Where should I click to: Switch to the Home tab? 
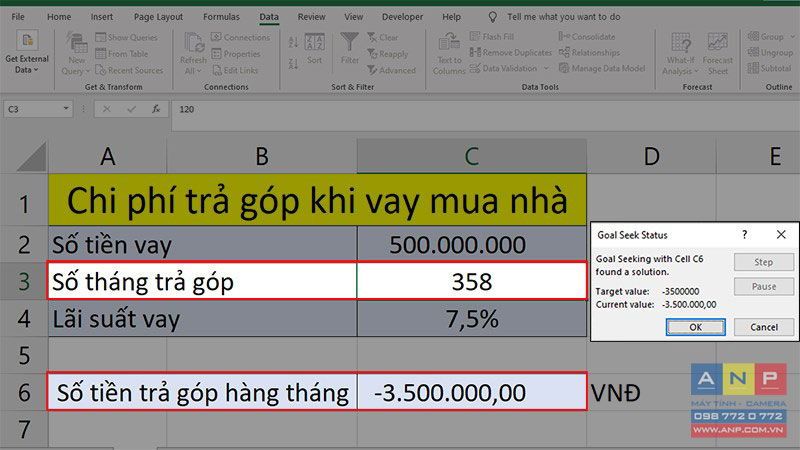pos(59,17)
